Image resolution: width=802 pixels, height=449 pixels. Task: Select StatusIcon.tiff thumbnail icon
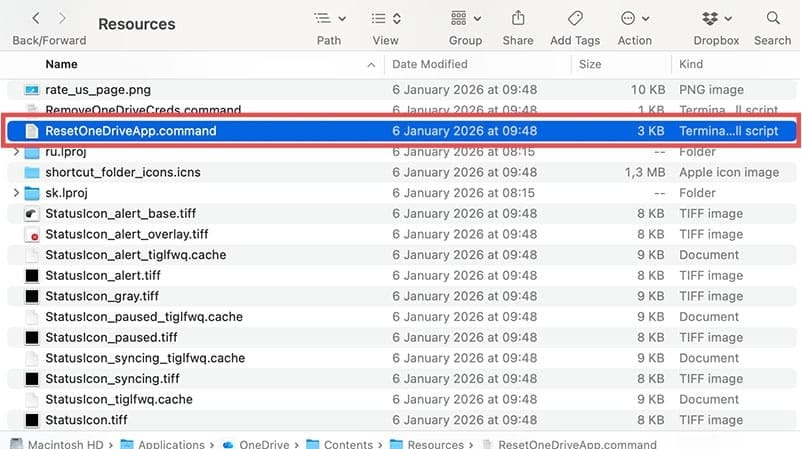click(x=32, y=420)
